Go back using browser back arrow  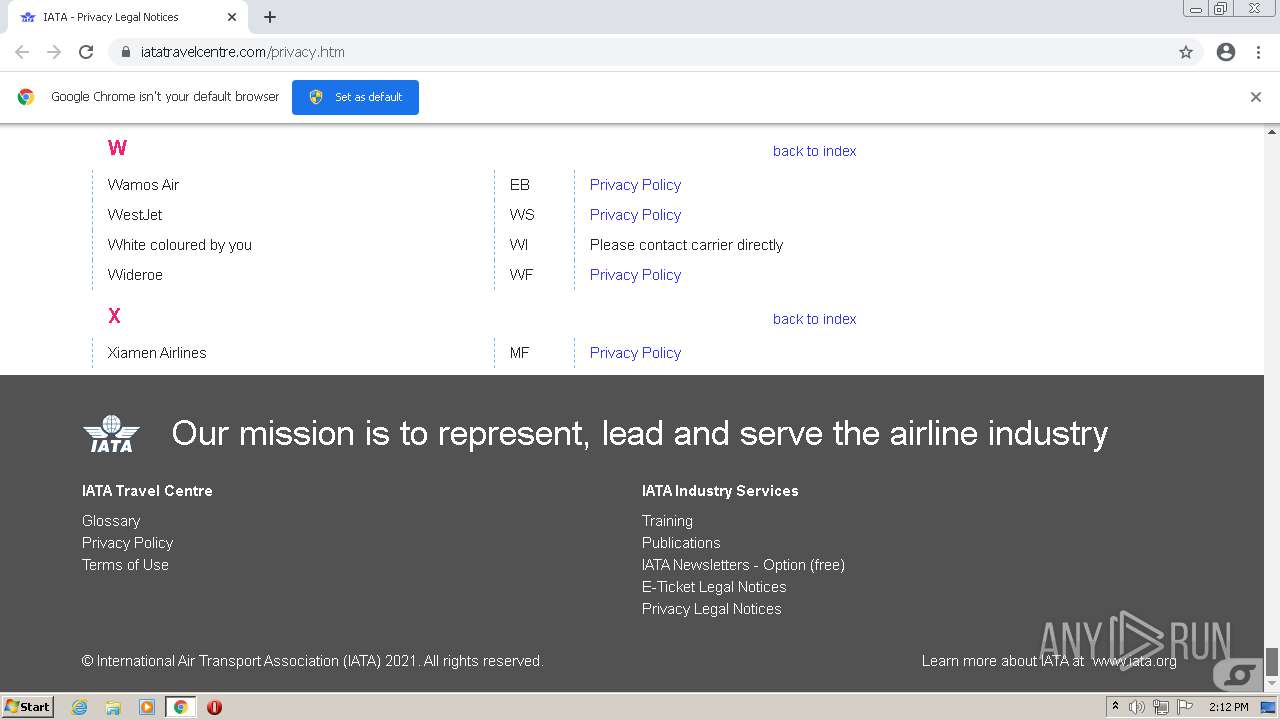(x=22, y=52)
